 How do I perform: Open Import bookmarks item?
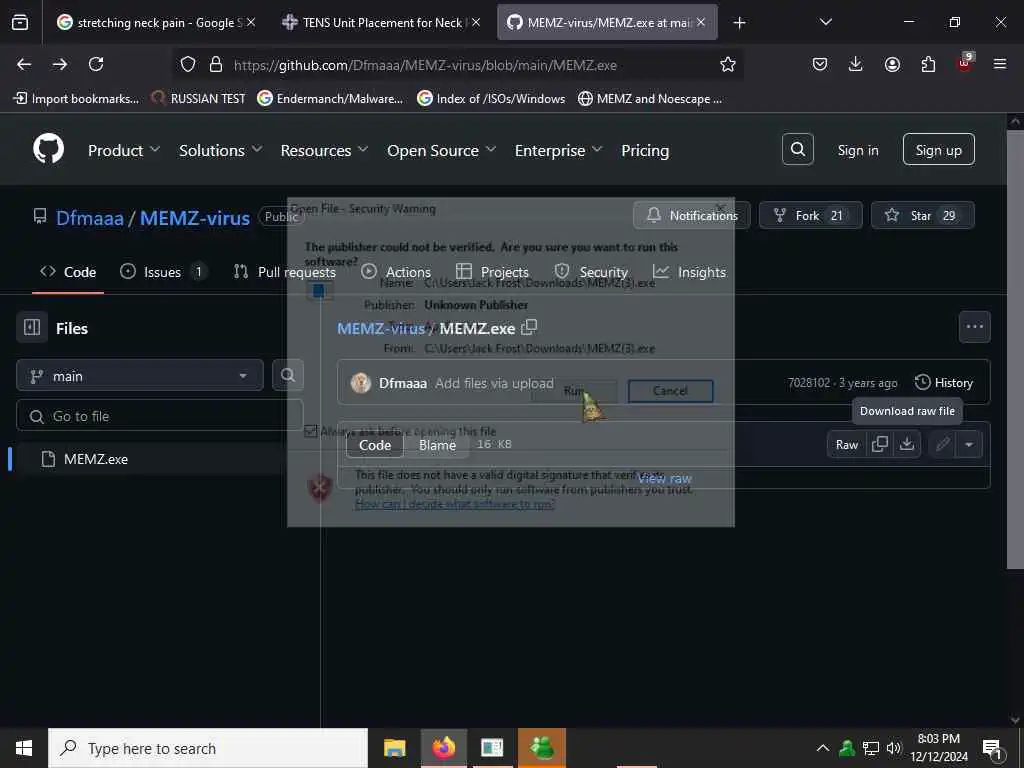tap(76, 99)
